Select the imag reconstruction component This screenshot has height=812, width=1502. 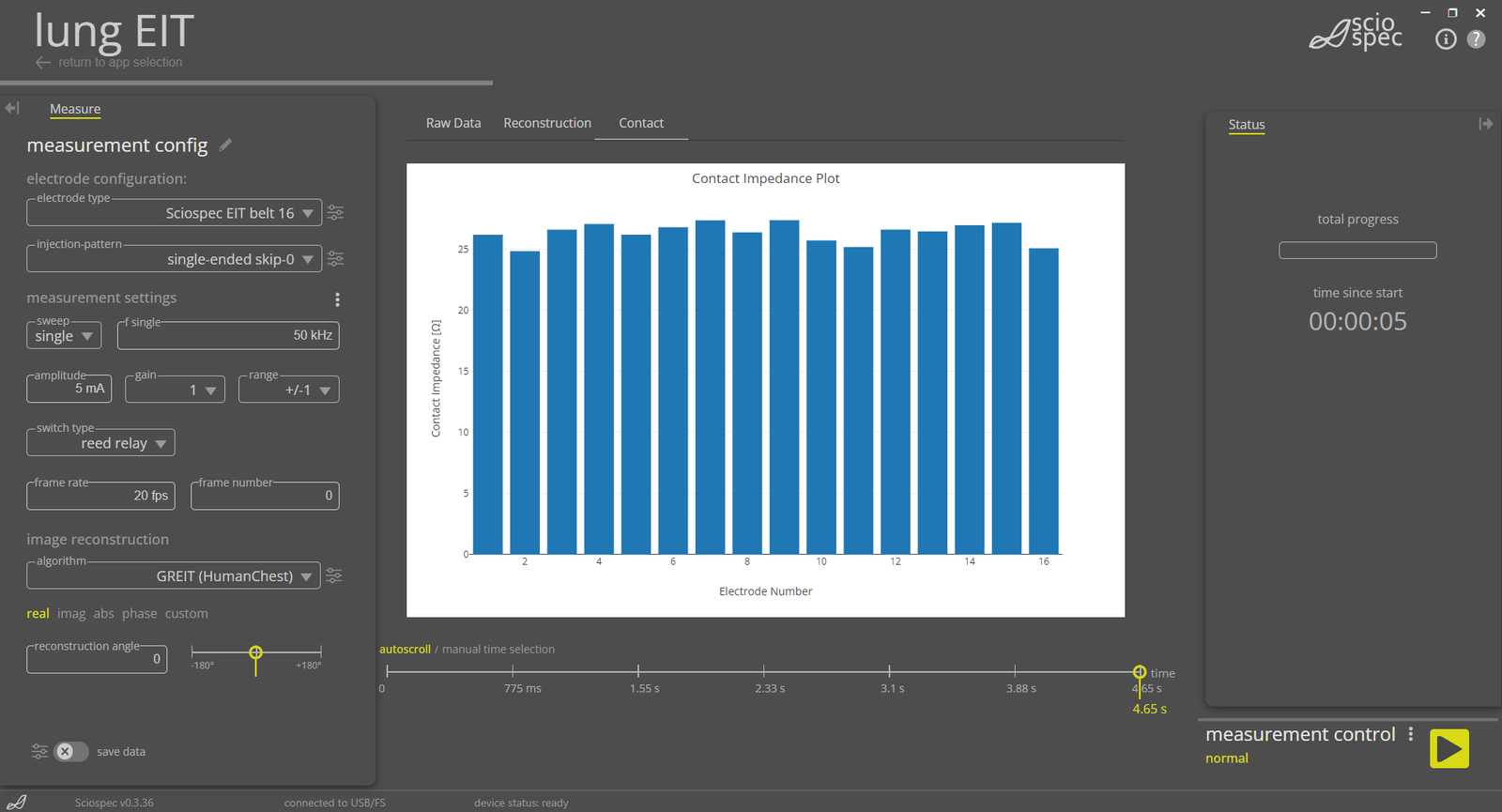(x=71, y=614)
